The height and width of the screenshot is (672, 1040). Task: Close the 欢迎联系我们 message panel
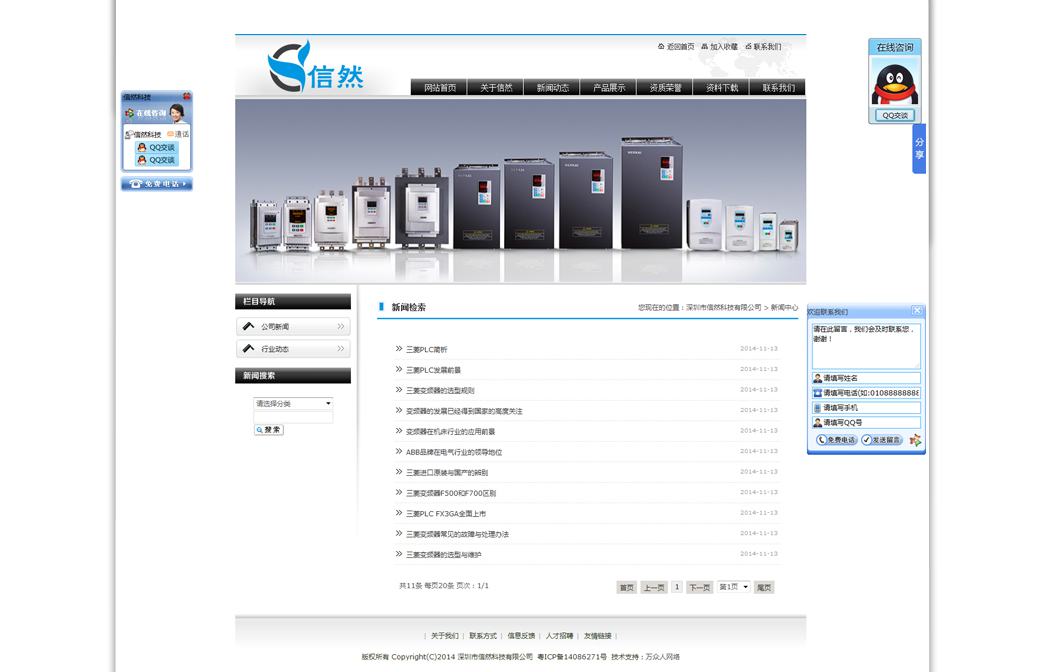coord(917,311)
